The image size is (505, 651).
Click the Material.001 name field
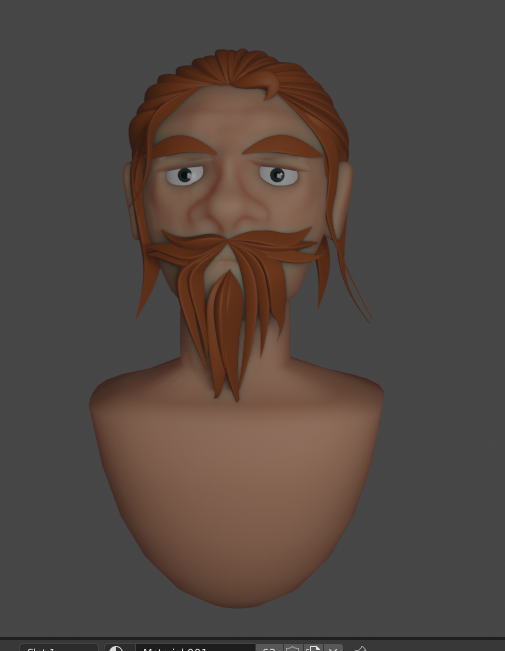(x=195, y=648)
